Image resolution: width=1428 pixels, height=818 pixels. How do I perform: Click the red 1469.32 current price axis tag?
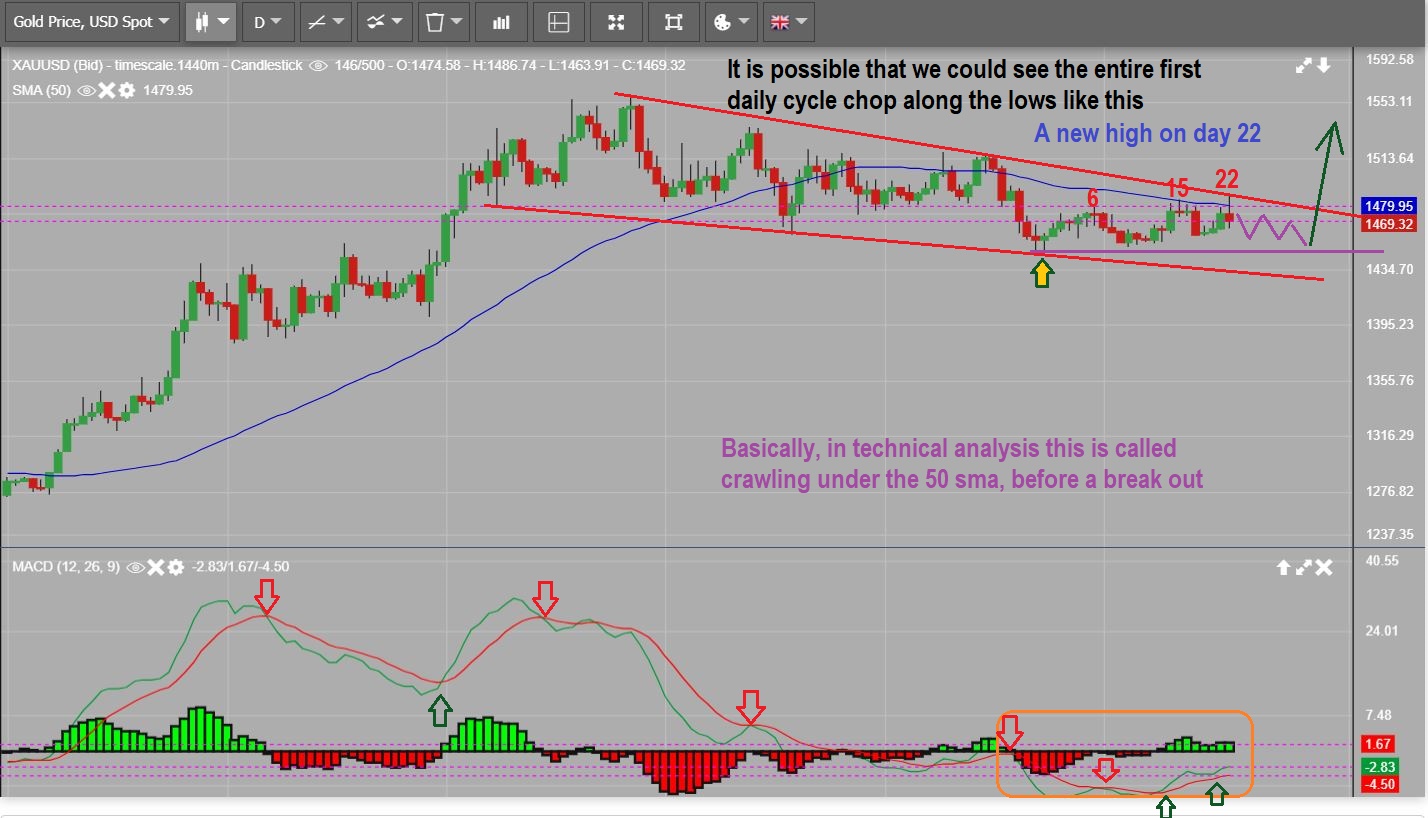pyautogui.click(x=1390, y=224)
